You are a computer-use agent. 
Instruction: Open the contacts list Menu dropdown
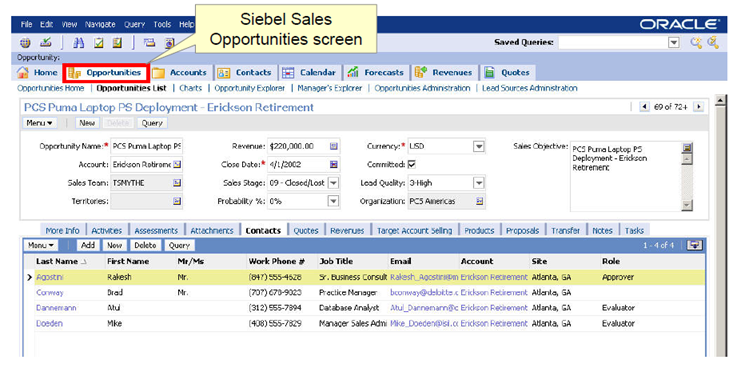[x=41, y=245]
